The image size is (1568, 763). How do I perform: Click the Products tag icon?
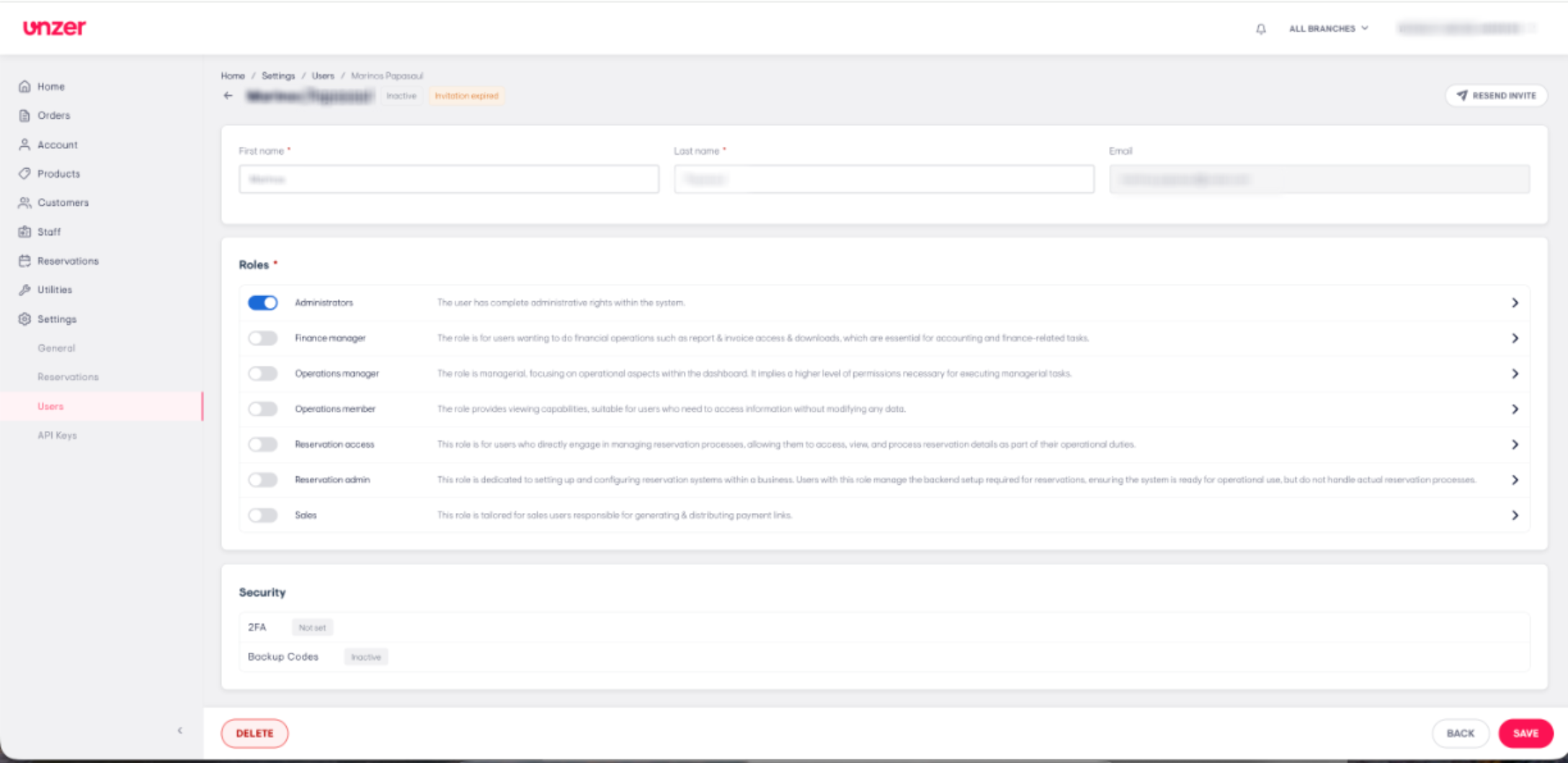coord(24,174)
